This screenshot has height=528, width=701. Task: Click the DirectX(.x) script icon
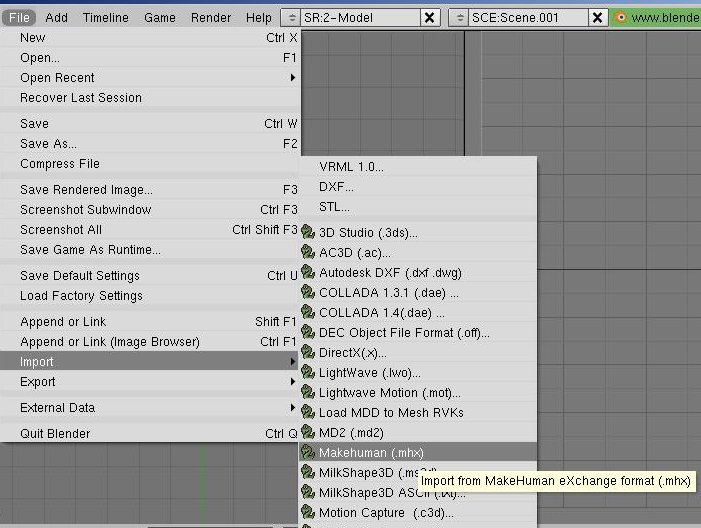coord(308,352)
